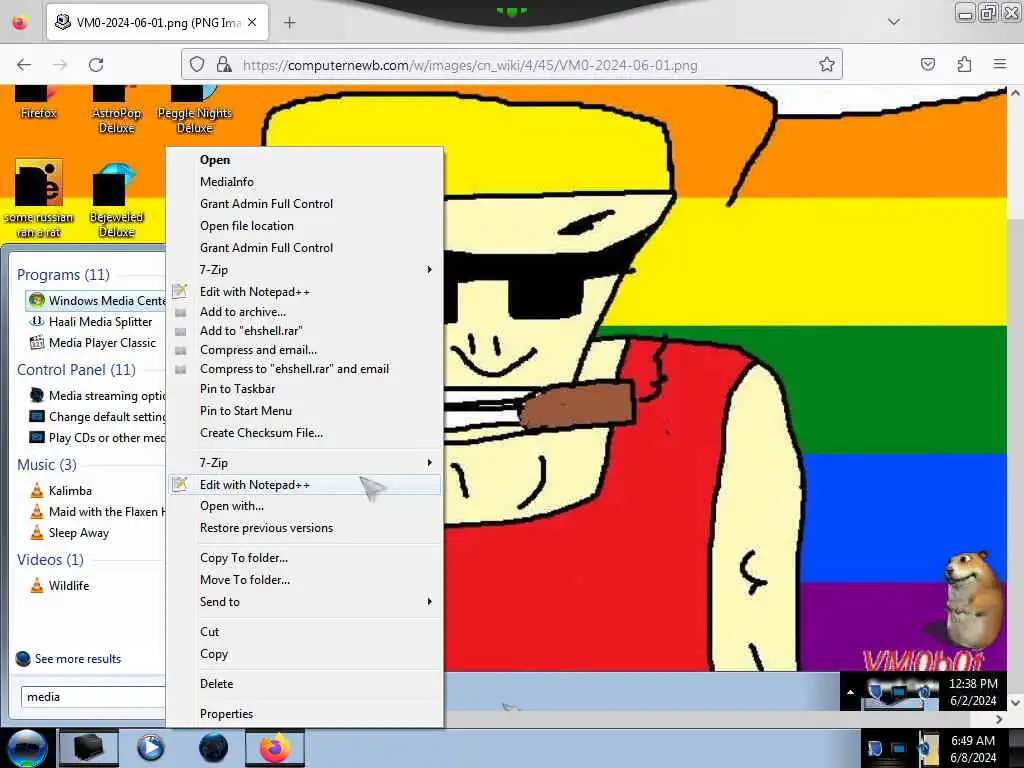Open the Firefox desktop shortcut
The image size is (1024, 768).
click(38, 103)
